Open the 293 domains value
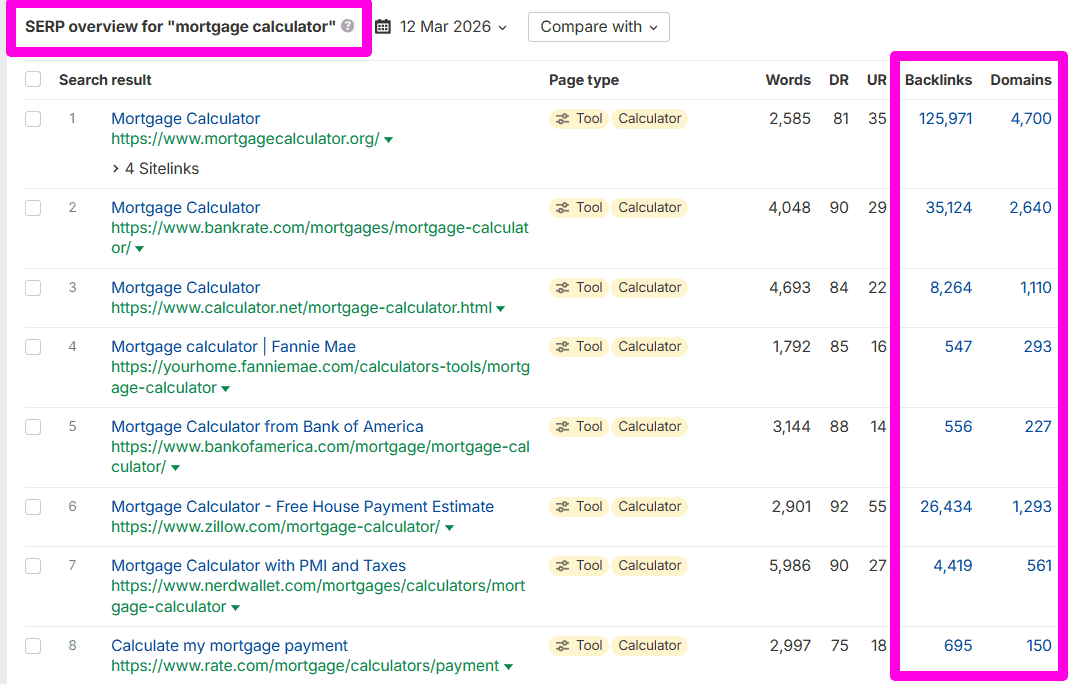The image size is (1069, 684). 1038,346
